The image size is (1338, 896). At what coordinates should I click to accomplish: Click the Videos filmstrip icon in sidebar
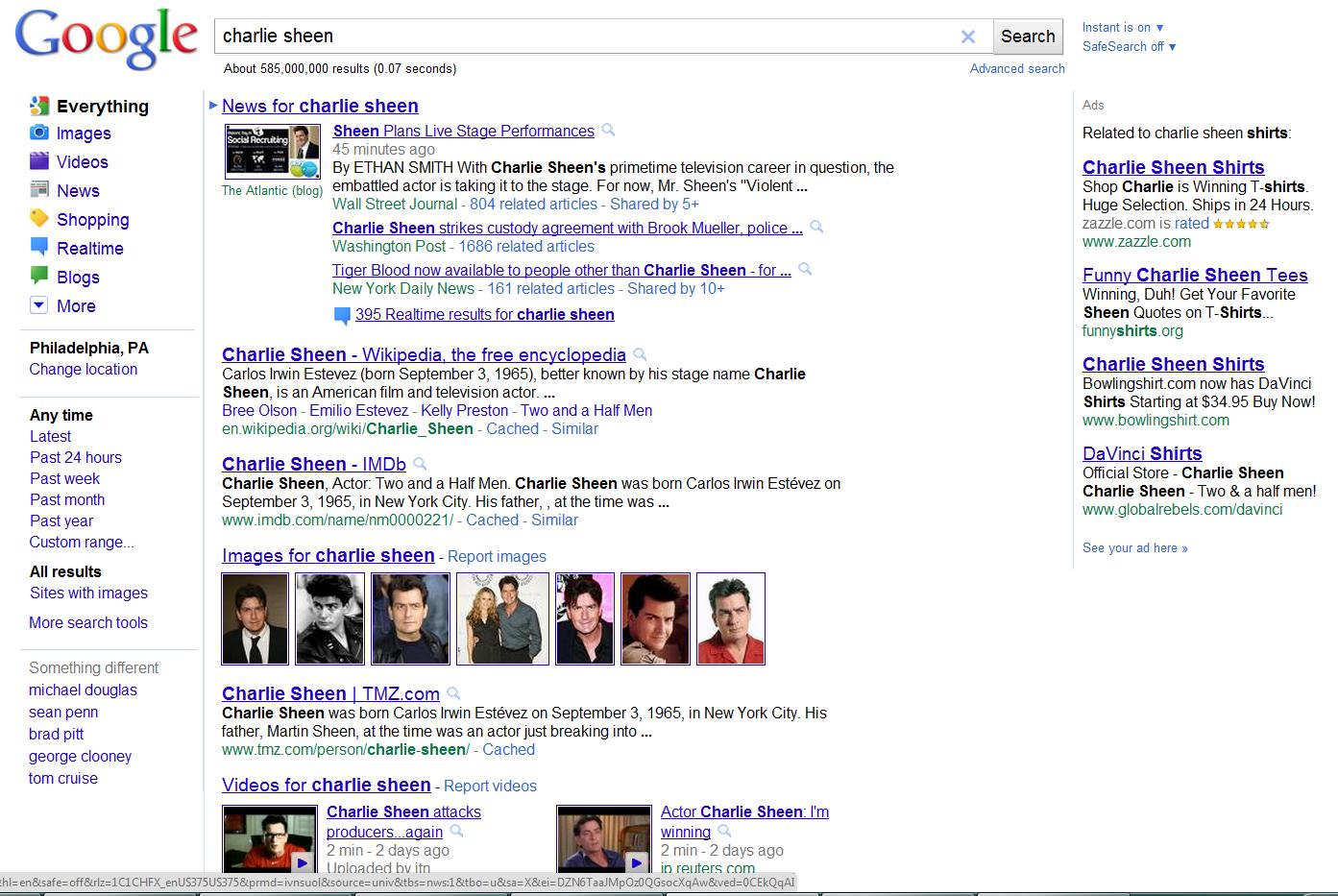click(38, 161)
